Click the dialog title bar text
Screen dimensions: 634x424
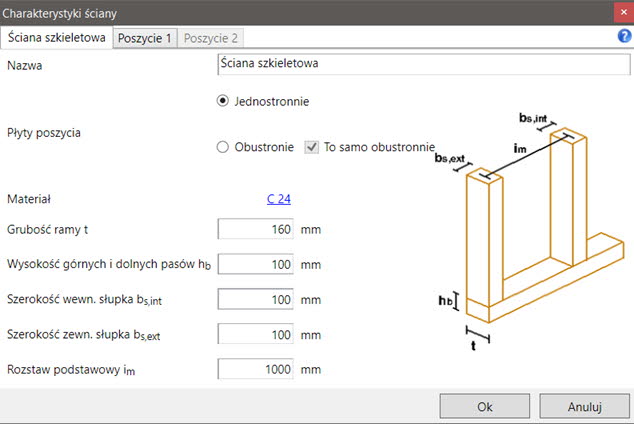(63, 11)
